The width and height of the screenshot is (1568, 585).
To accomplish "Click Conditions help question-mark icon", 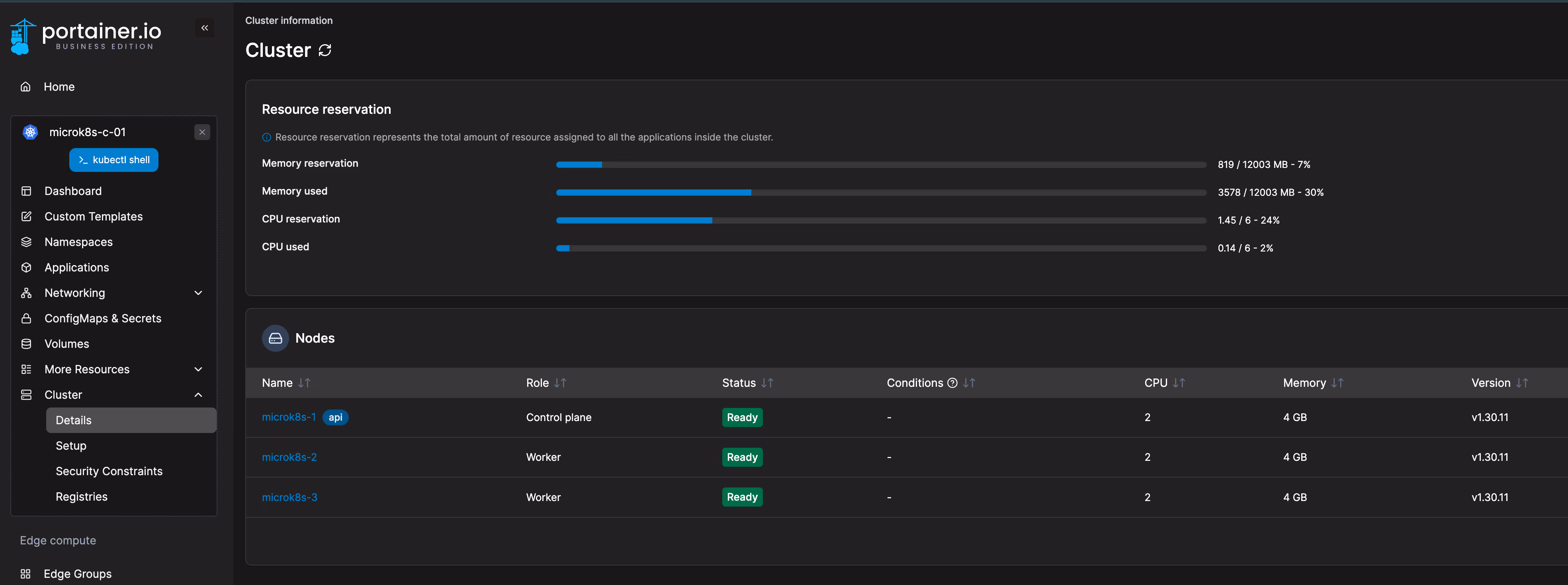I will pos(952,383).
